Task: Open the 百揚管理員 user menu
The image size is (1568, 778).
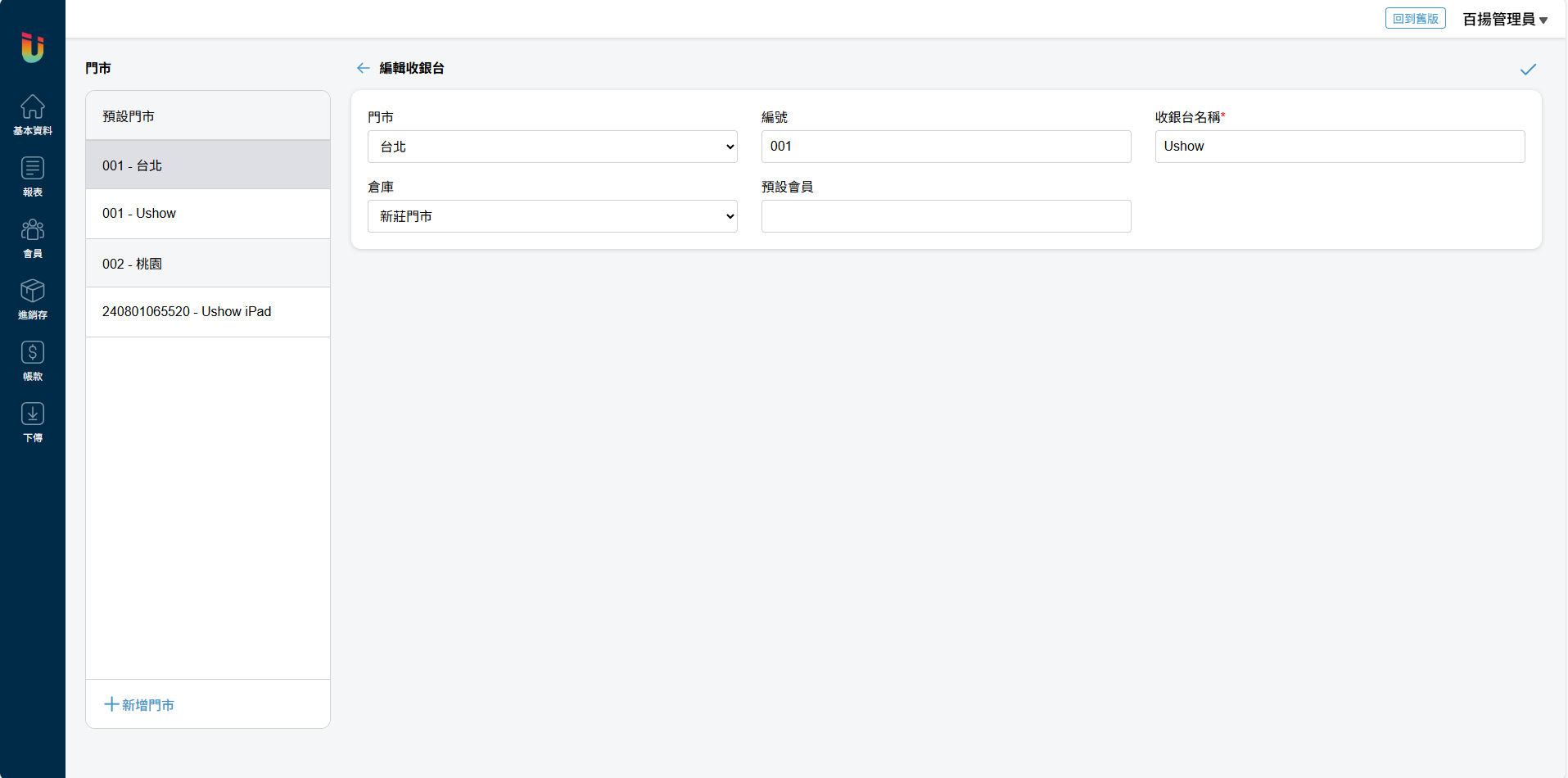Action: 1505,20
